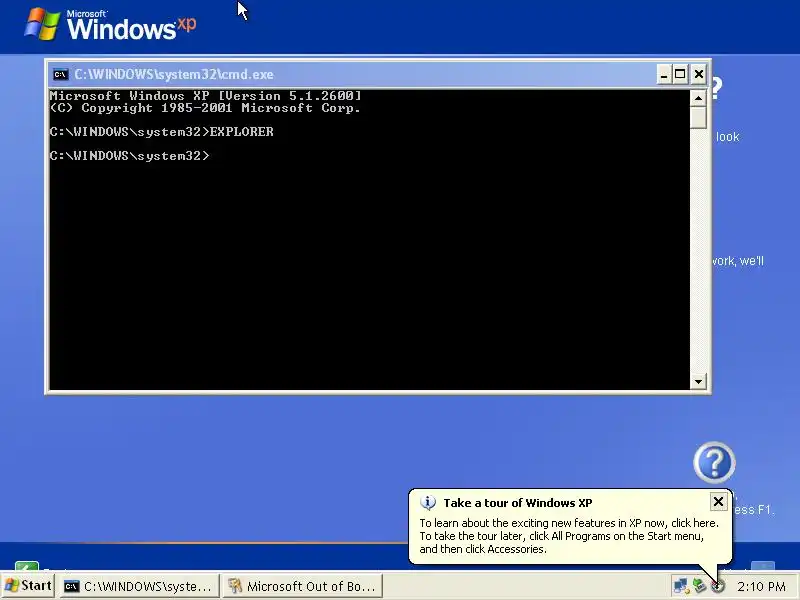Screen dimensions: 800x600
Task: Click cmd window scrollbar up arrow
Action: pyautogui.click(x=698, y=97)
